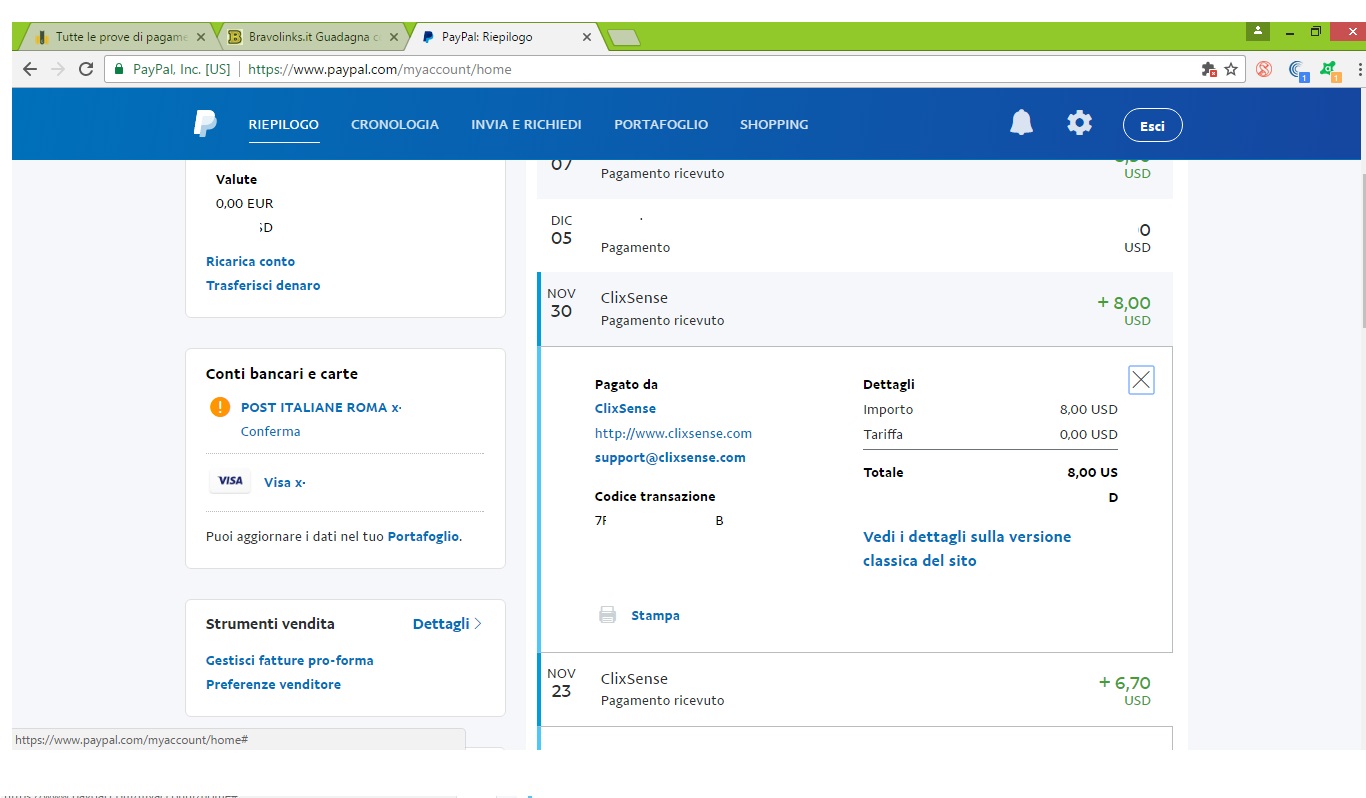
Task: Click the Totale 8,00 USD value
Action: point(1092,484)
